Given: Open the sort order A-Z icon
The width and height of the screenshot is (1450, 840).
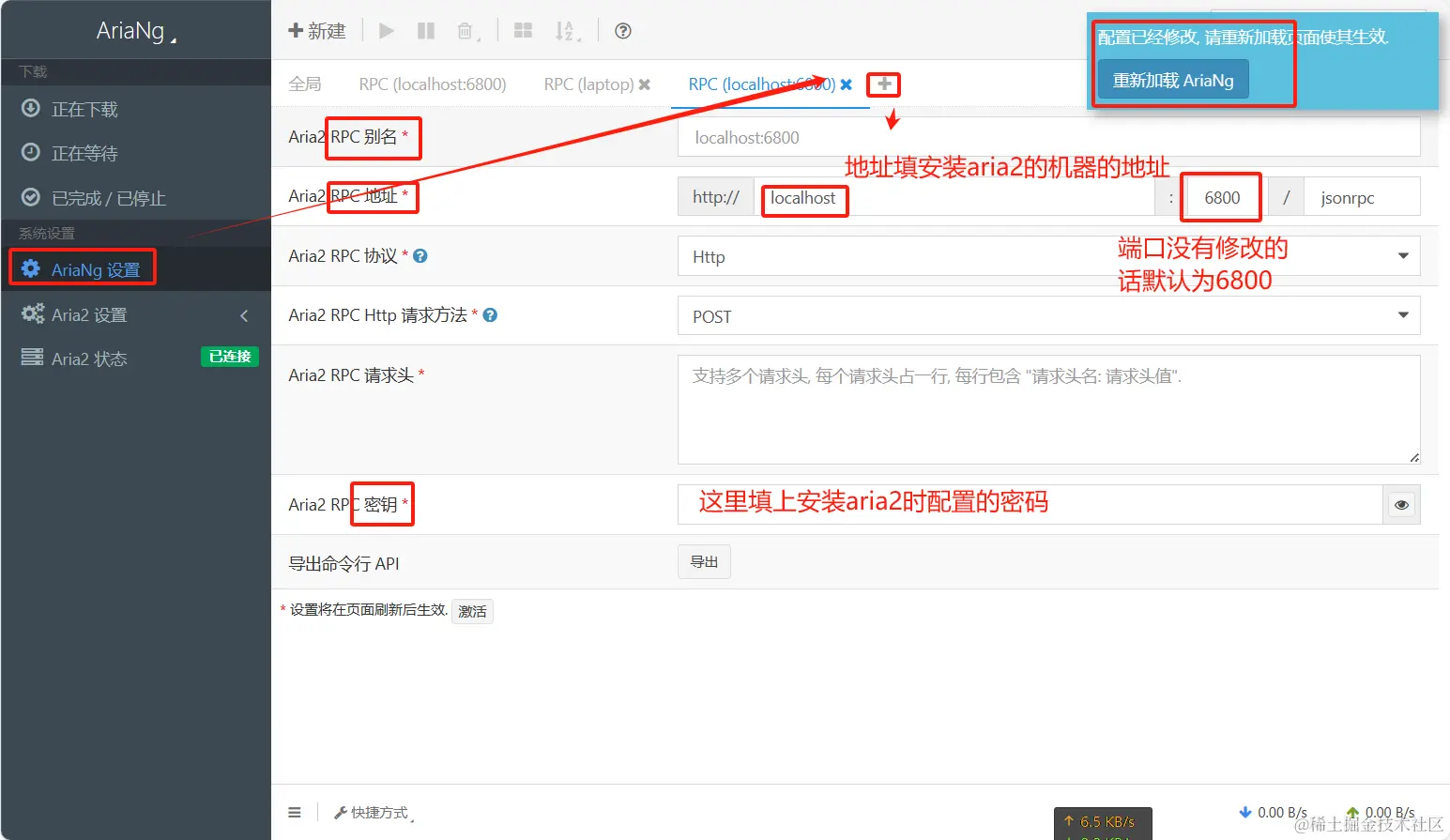Looking at the screenshot, I should pos(567,31).
